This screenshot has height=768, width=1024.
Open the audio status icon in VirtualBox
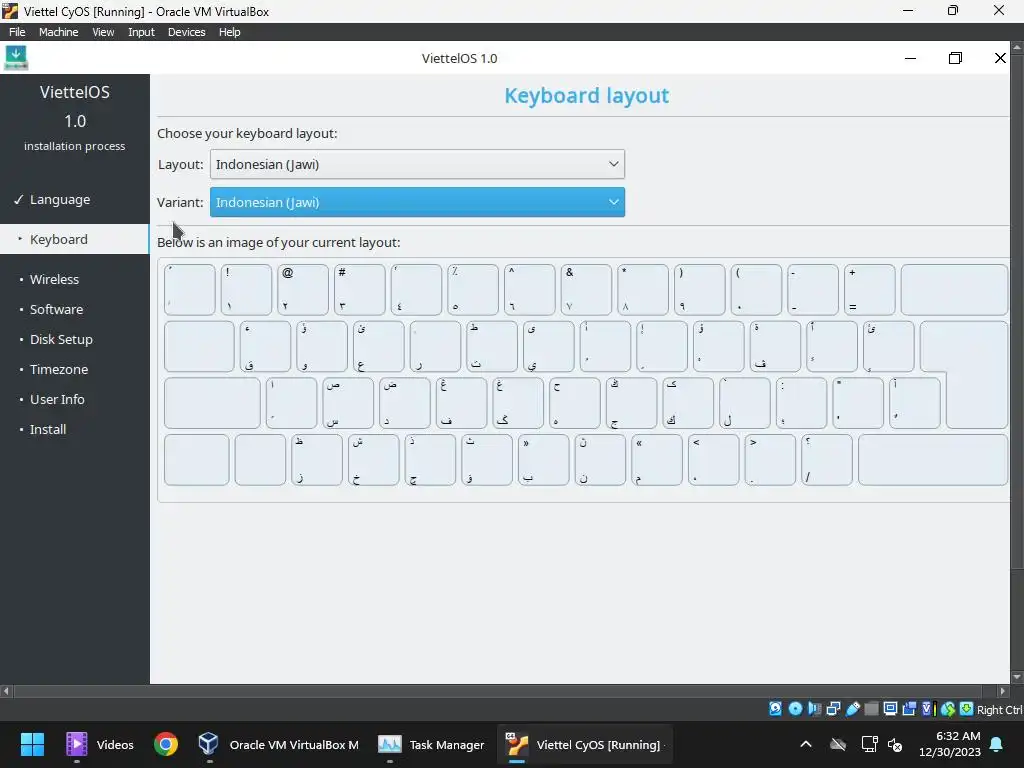814,709
